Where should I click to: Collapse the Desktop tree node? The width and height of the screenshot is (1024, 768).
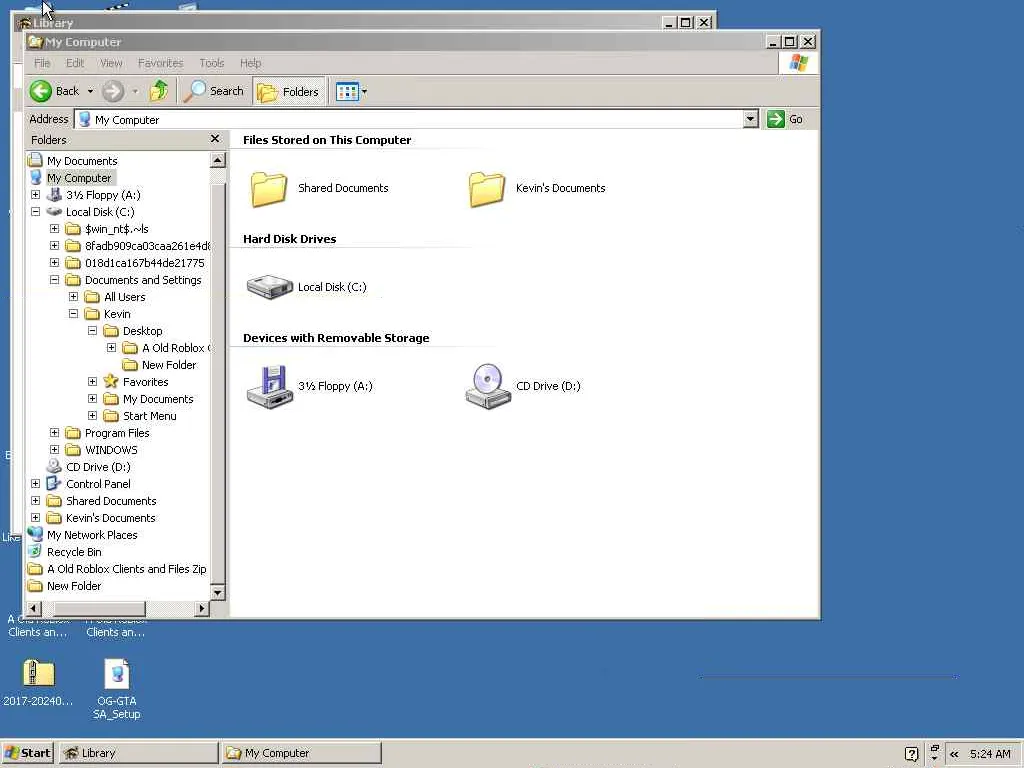(x=92, y=330)
